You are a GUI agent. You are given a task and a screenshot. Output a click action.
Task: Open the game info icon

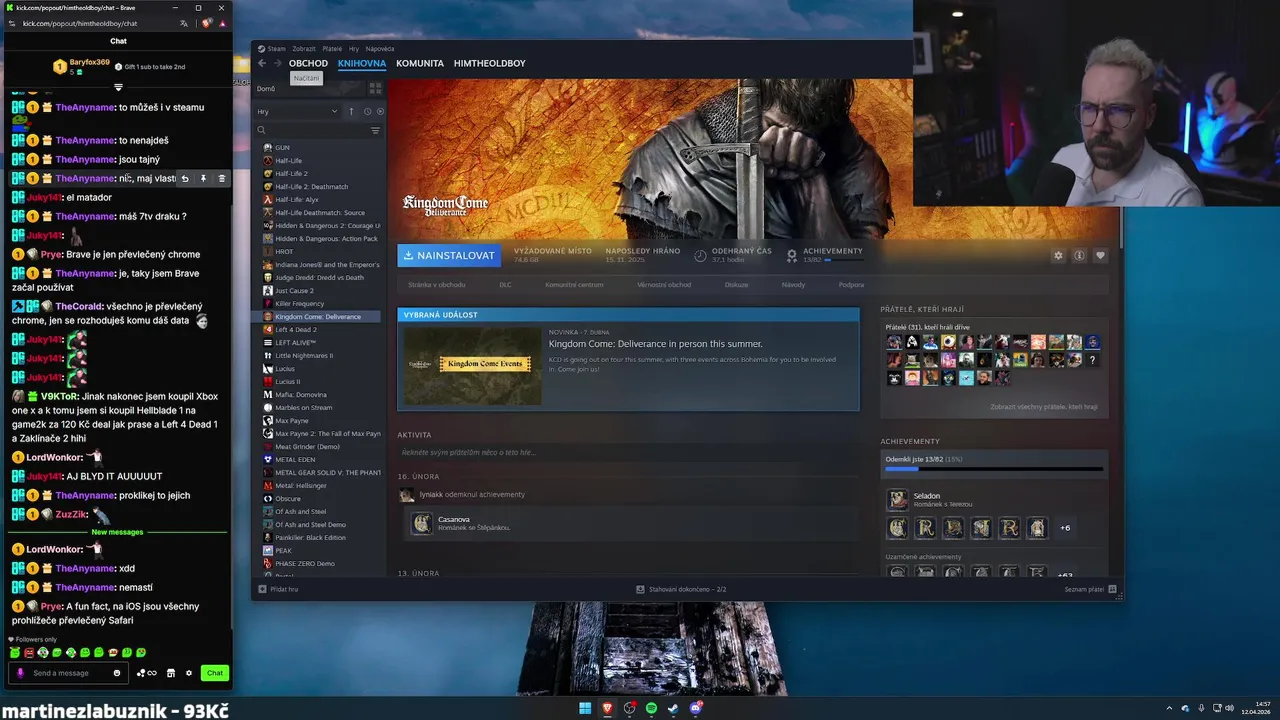point(1079,255)
